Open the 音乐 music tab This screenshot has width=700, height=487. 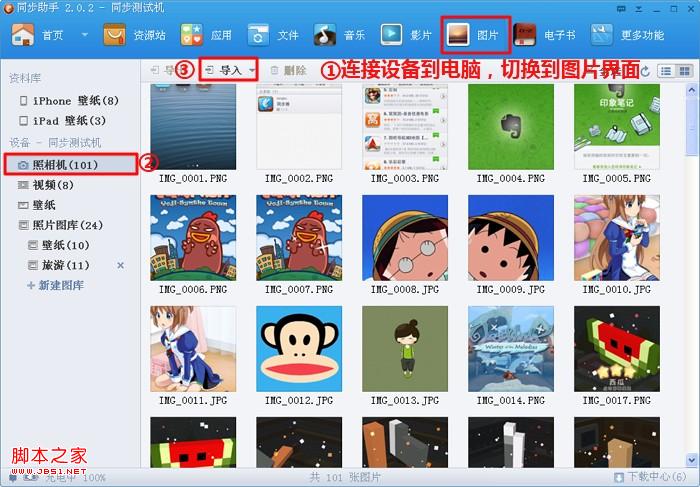point(339,35)
